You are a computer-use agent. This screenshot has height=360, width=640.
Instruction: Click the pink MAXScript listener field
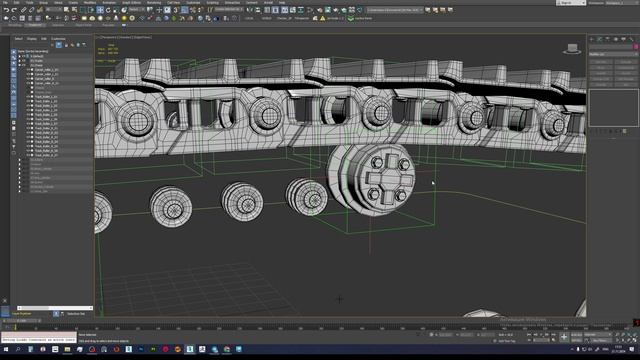(x=39, y=334)
